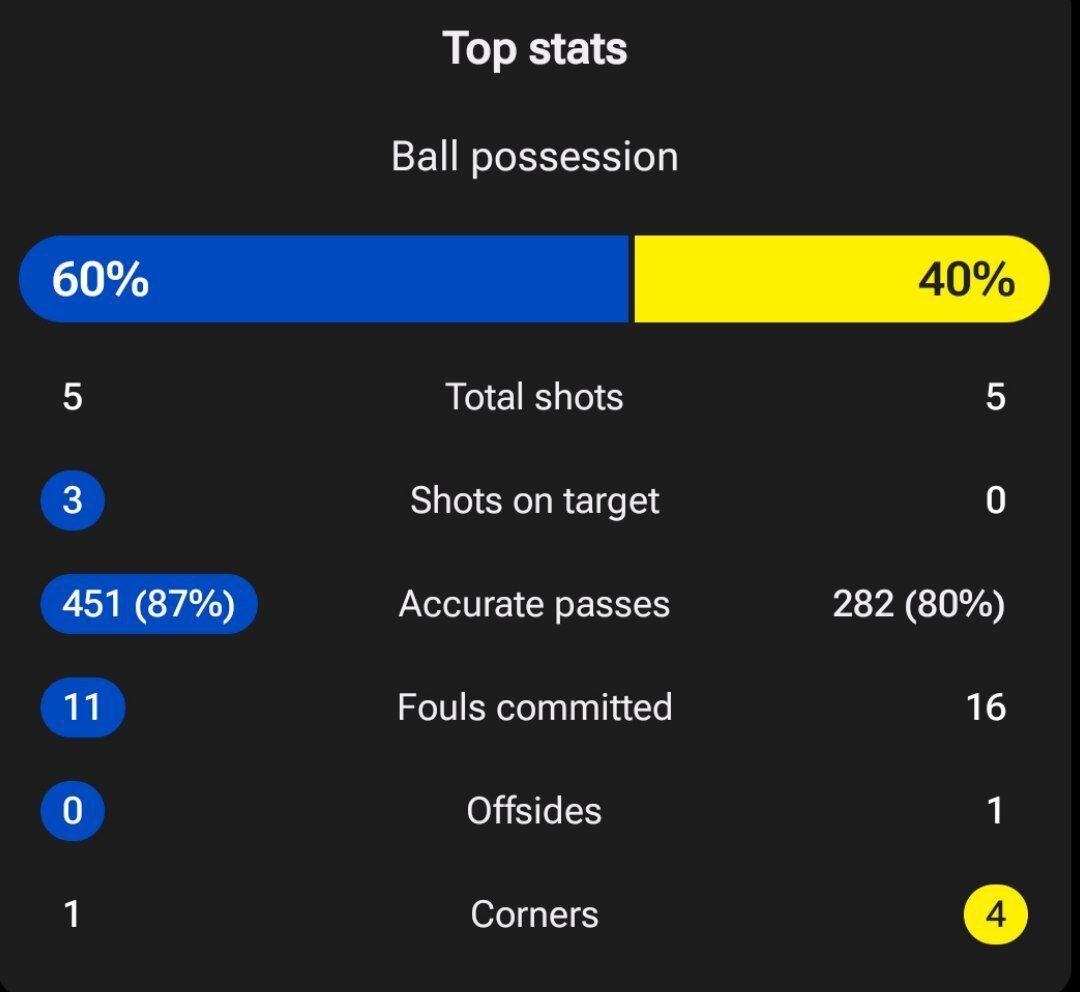Click the blue 0 badge for Offsides
This screenshot has width=1080, height=992.
(x=72, y=811)
